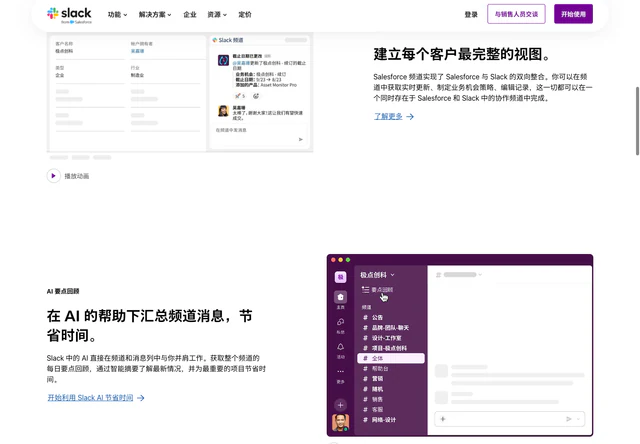Image resolution: width=640 pixels, height=444 pixels.
Task: Click the AI 要点回顾 section label
Action: pos(63,291)
